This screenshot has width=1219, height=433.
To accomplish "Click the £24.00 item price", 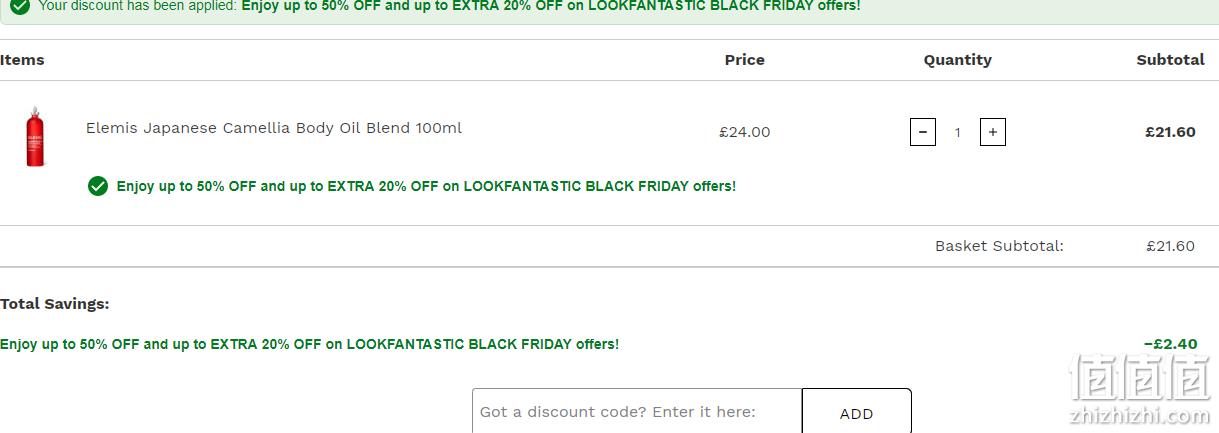I will (744, 132).
